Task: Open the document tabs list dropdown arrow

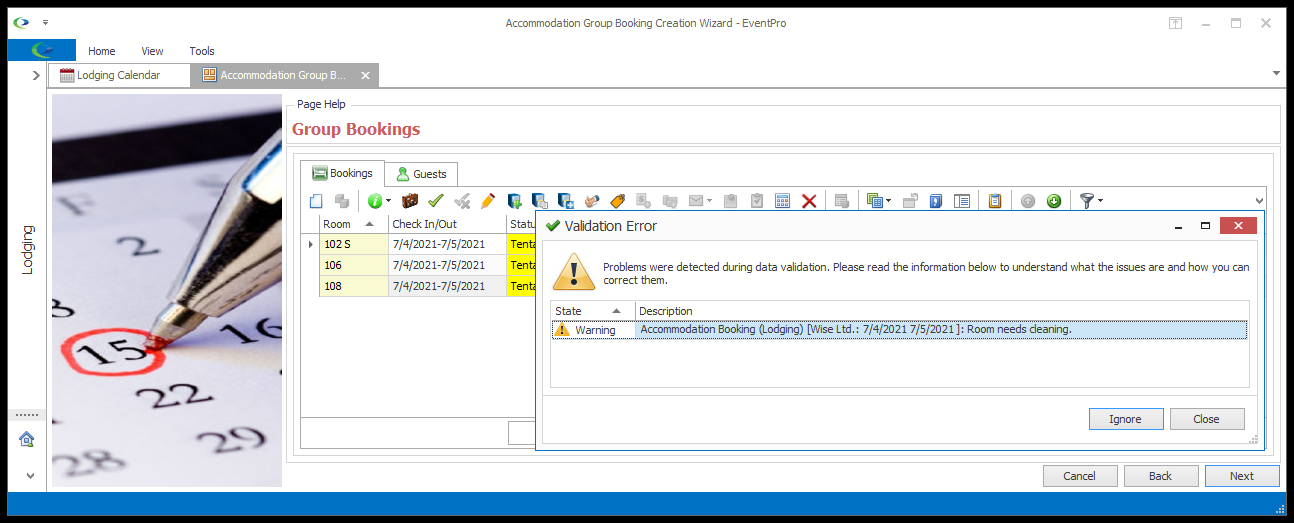Action: tap(1276, 73)
